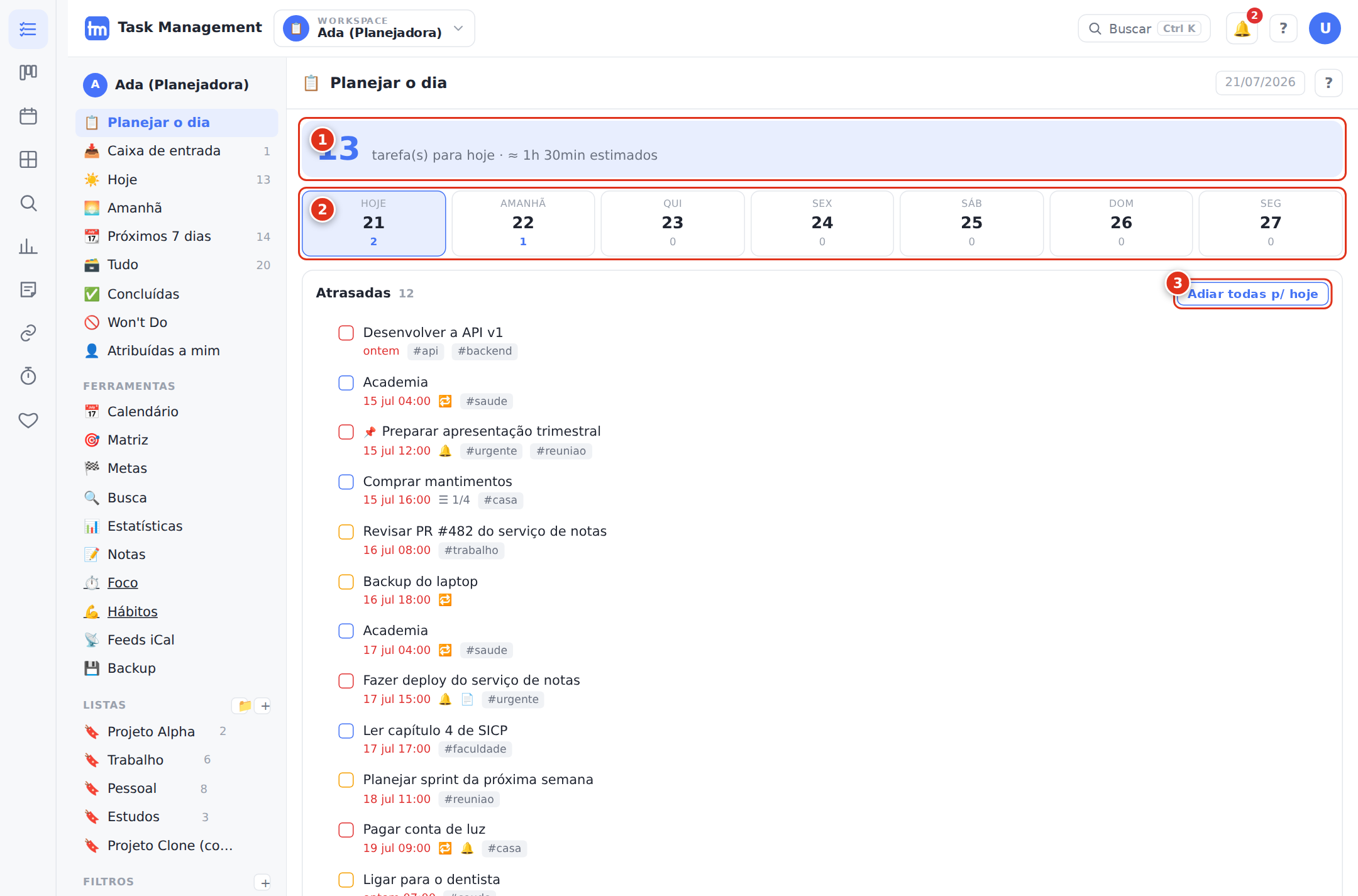Screen dimensions: 1358x896
Task: Mark Comprar mantimentos as done
Action: tap(346, 482)
